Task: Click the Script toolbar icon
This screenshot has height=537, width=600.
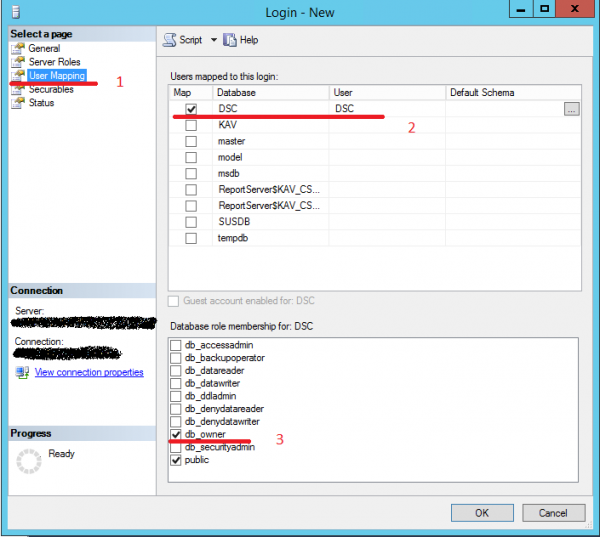Action: [x=170, y=40]
